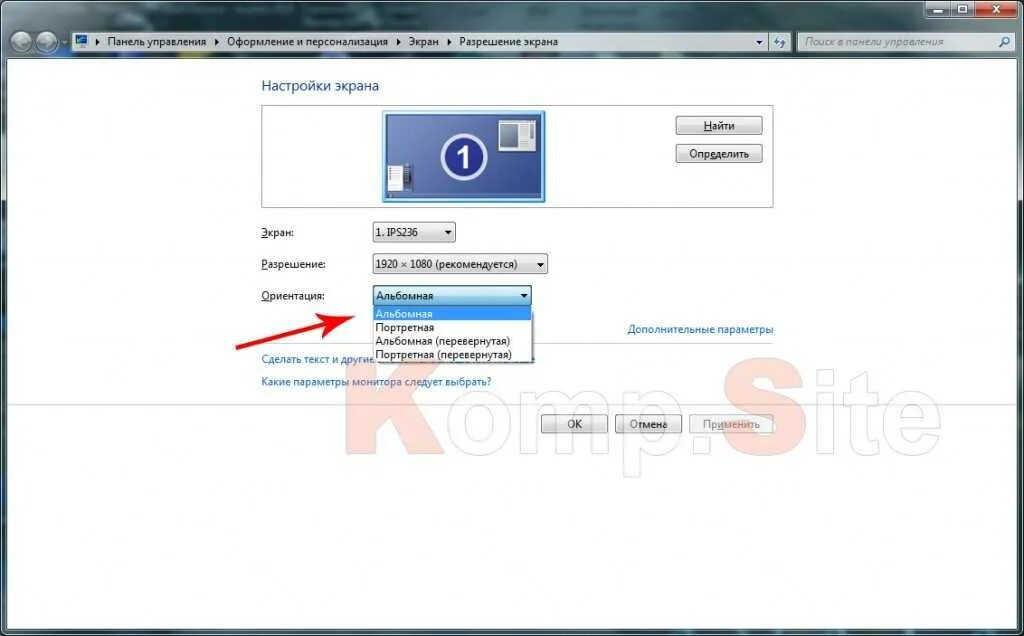
Task: Expand breadcrumb arrow after Экран
Action: pyautogui.click(x=449, y=42)
